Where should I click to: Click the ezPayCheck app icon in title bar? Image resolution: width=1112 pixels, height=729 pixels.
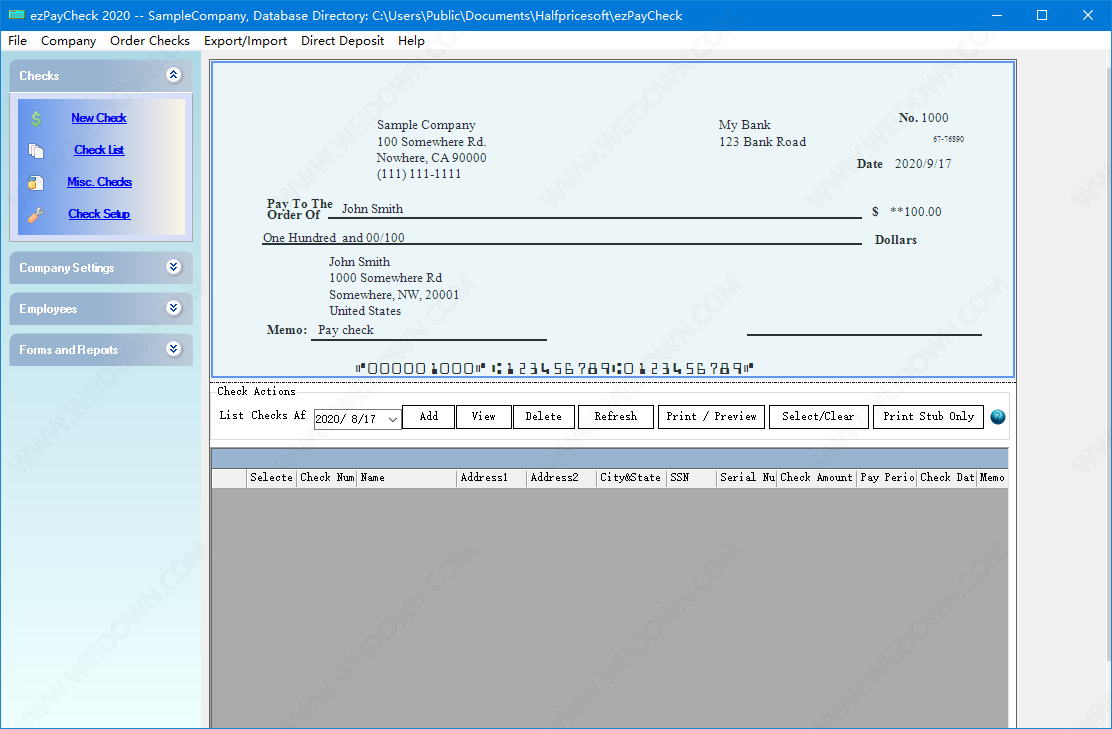(x=16, y=15)
